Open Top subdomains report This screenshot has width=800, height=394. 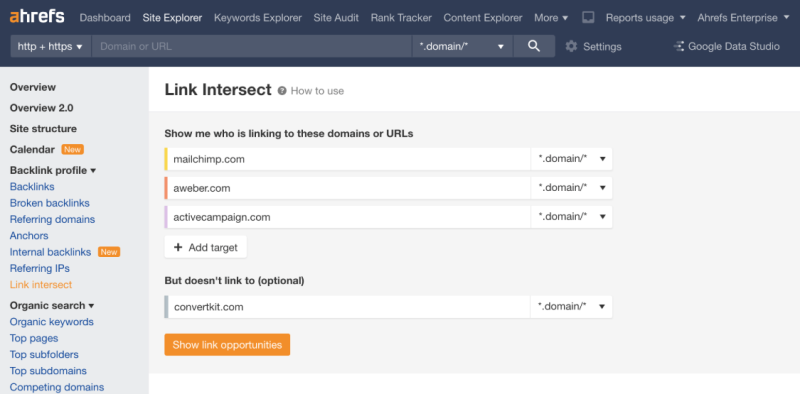[48, 371]
